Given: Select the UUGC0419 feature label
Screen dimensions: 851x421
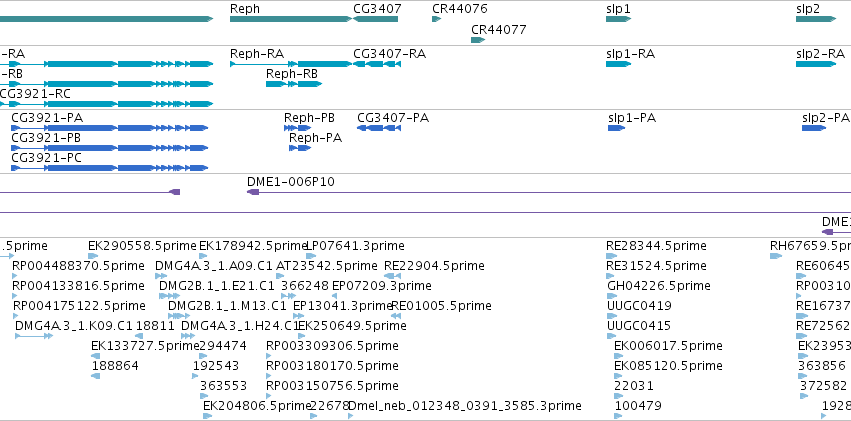Looking at the screenshot, I should click(x=639, y=307).
